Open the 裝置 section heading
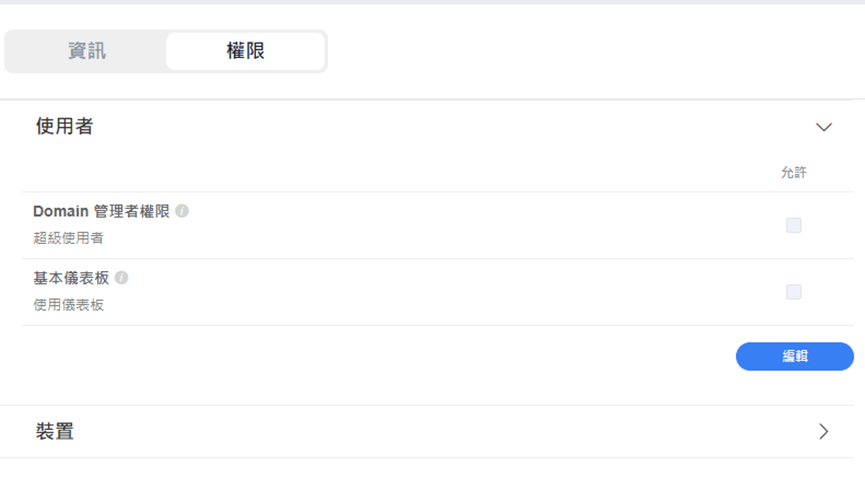 point(55,431)
